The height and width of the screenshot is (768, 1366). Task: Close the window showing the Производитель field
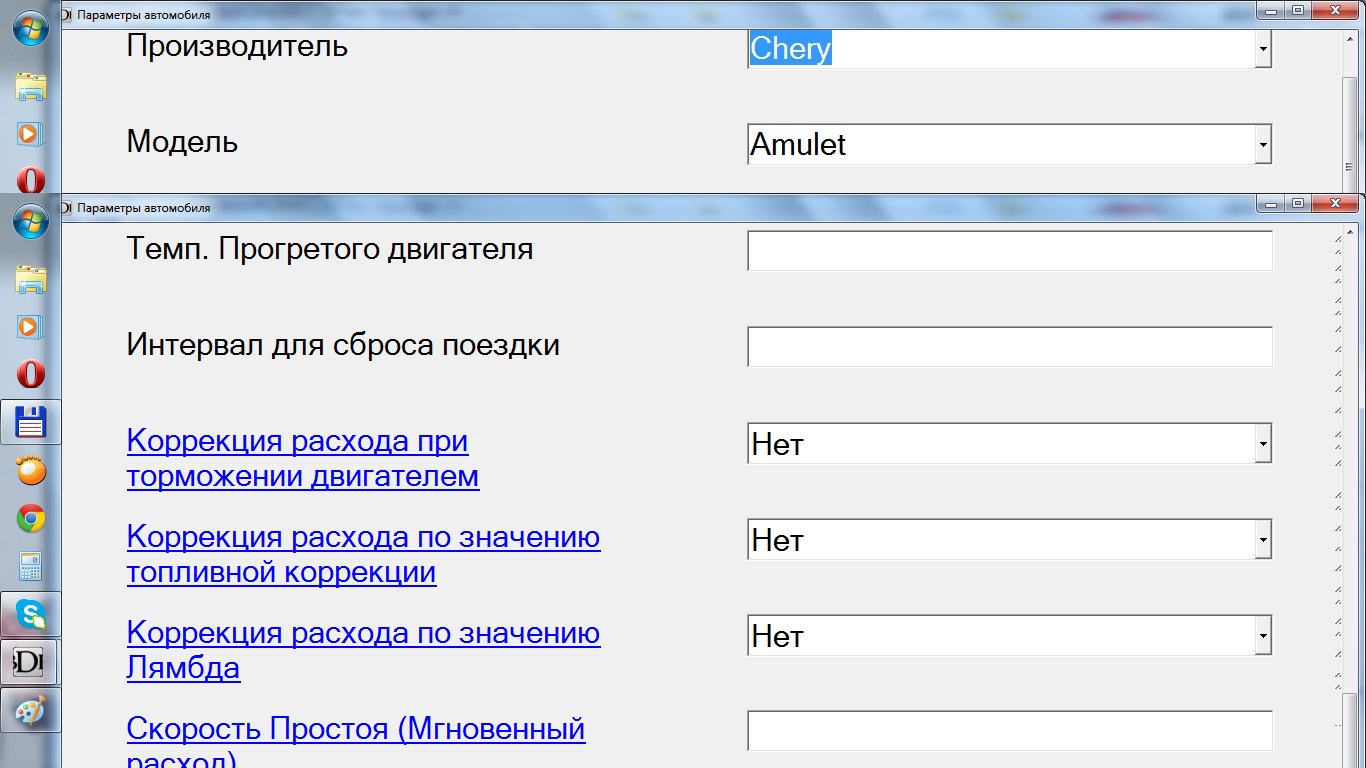click(1335, 11)
